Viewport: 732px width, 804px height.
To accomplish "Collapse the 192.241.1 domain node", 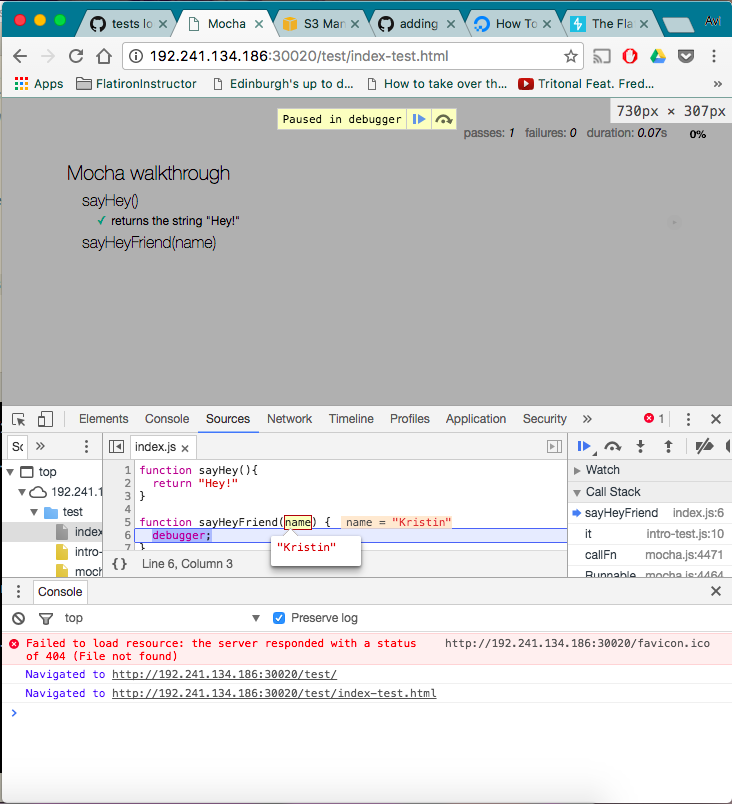I will click(22, 492).
